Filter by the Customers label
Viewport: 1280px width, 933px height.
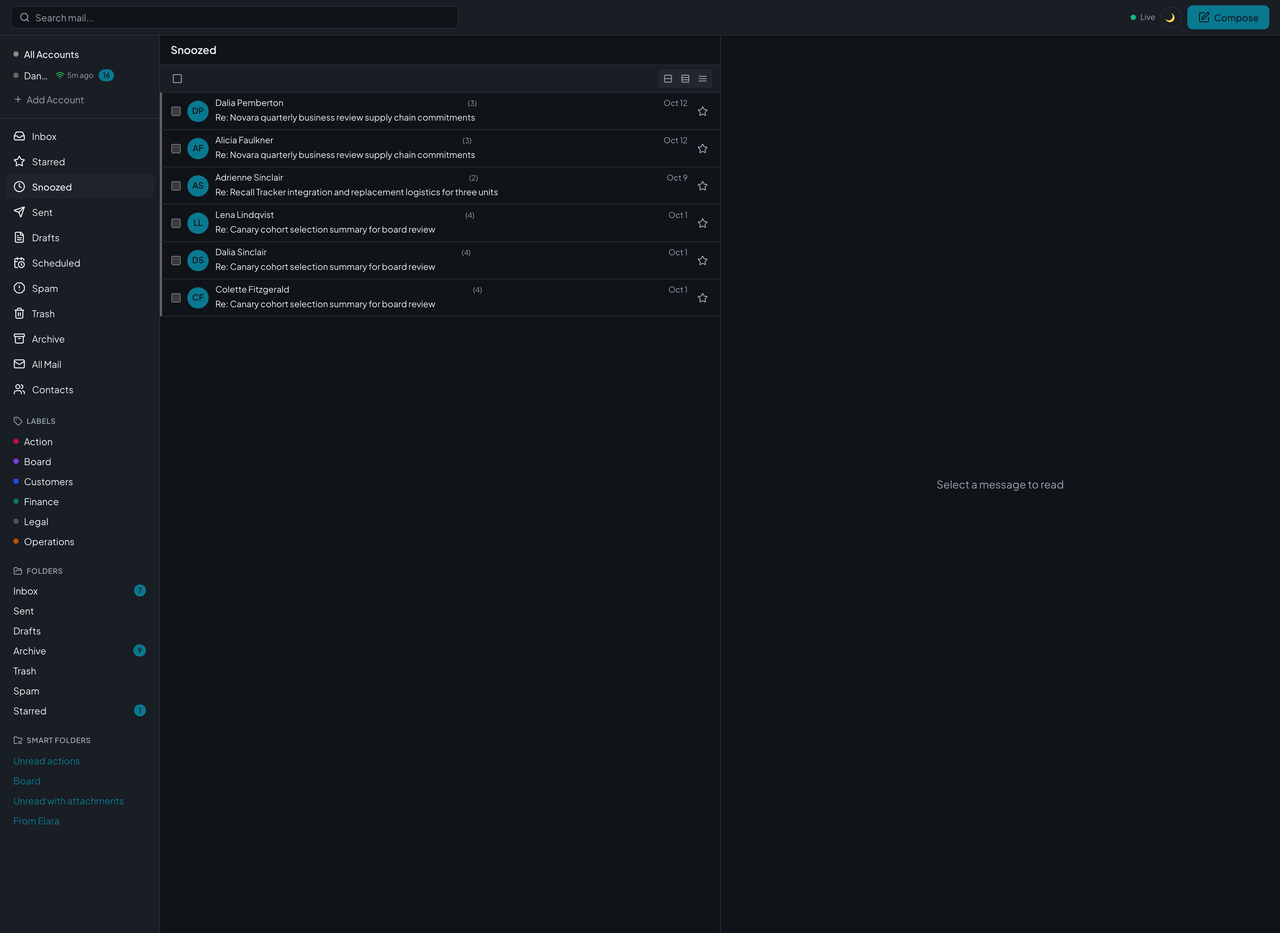pos(48,482)
